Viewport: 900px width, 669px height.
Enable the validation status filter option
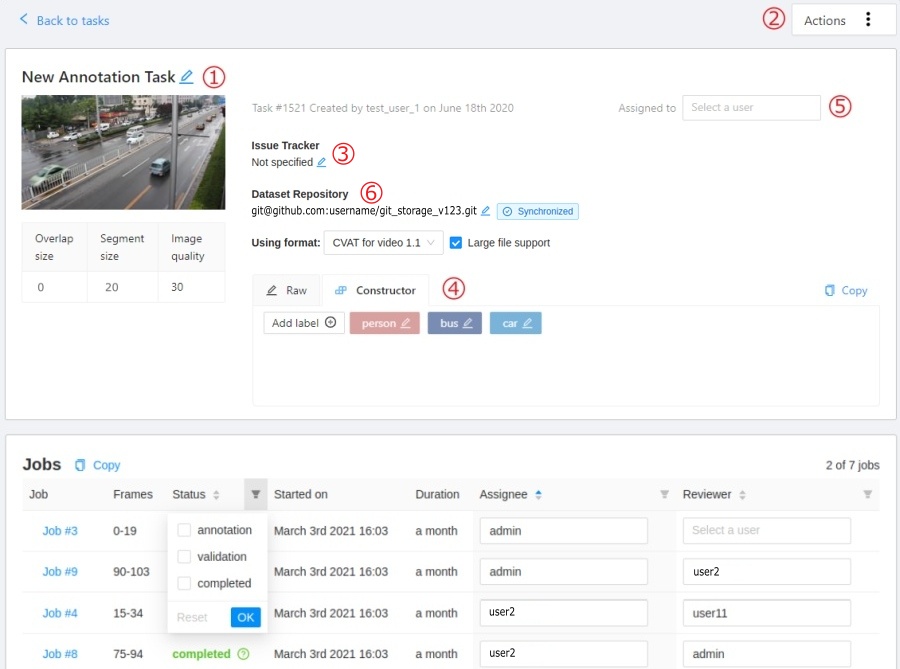pyautogui.click(x=184, y=557)
